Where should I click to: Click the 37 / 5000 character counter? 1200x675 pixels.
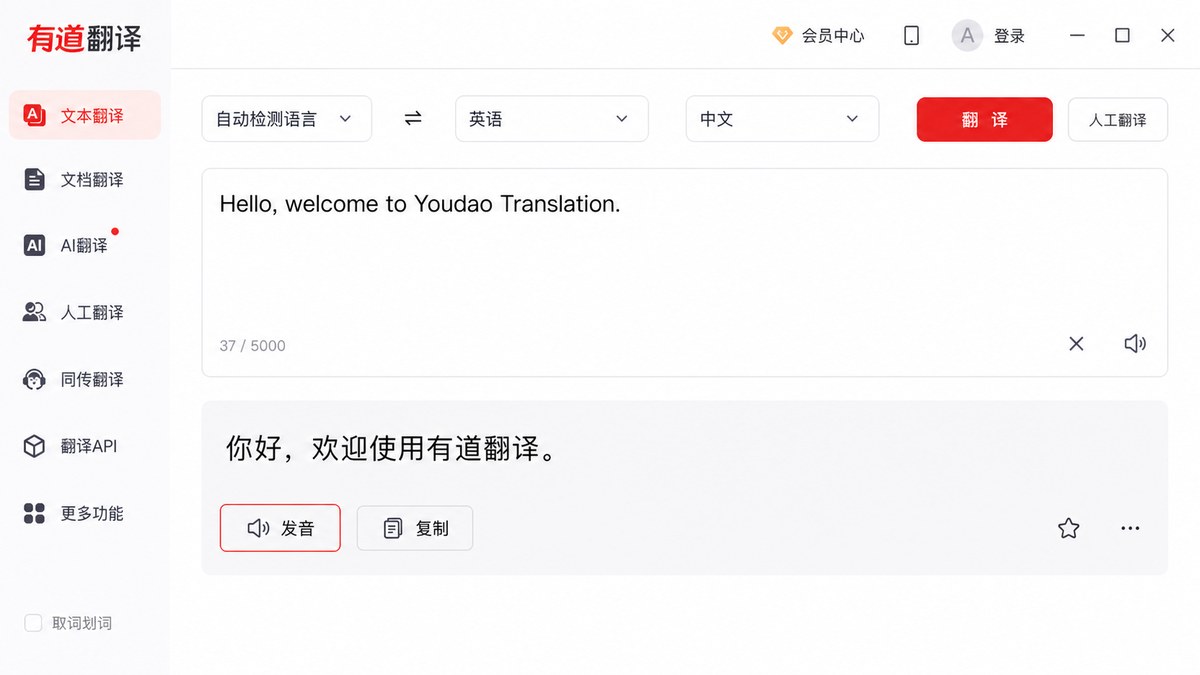252,346
